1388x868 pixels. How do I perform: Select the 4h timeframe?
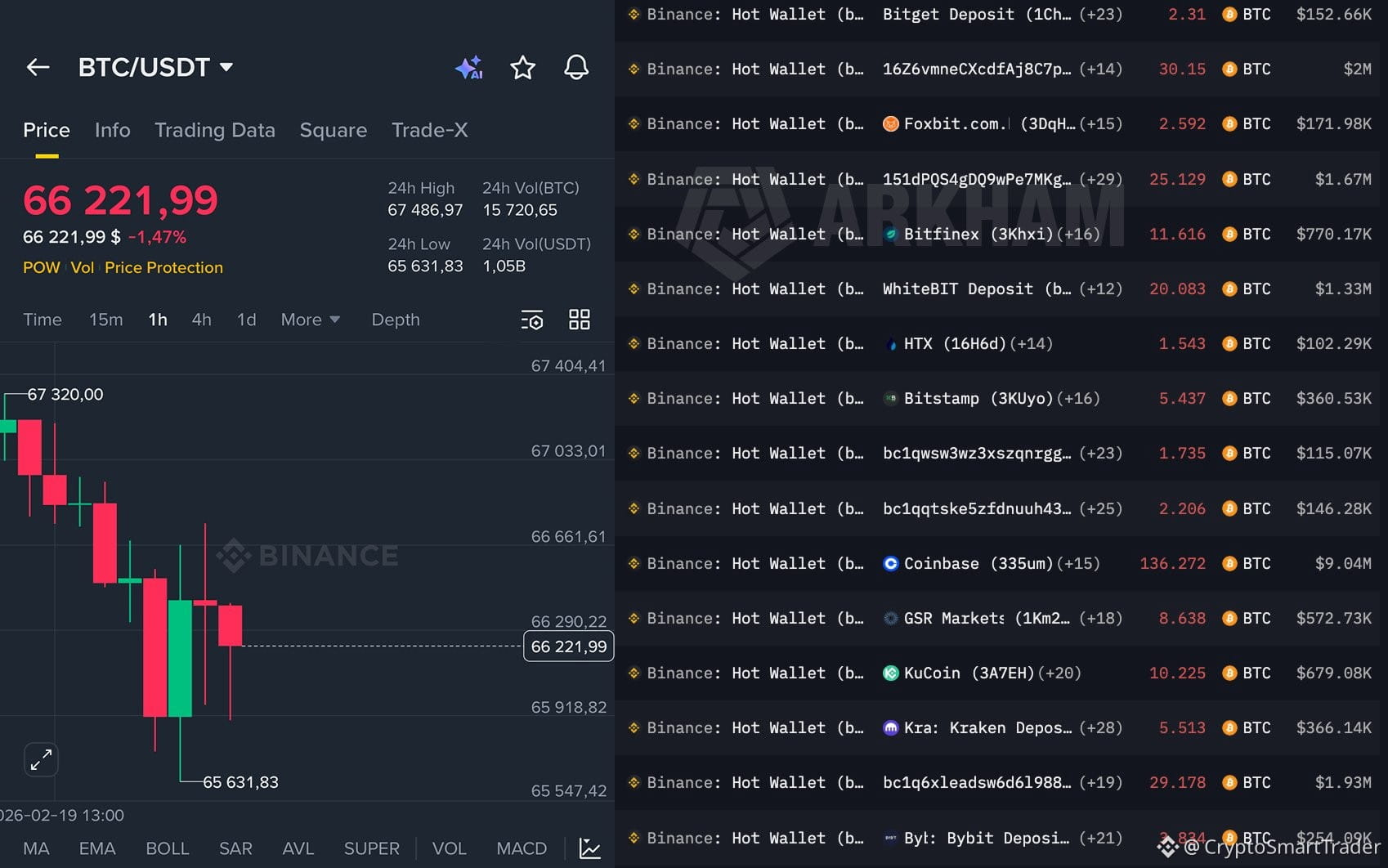coord(202,320)
